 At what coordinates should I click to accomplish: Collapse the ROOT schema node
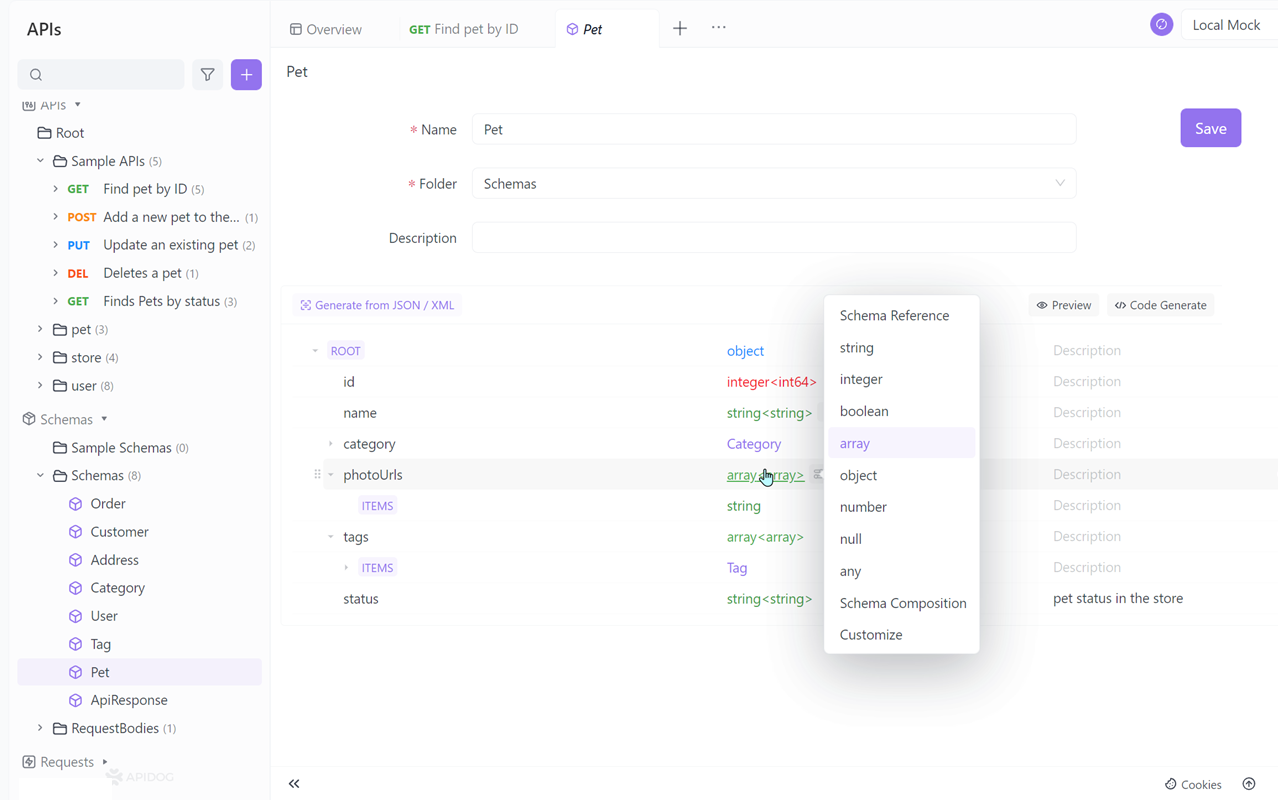315,351
